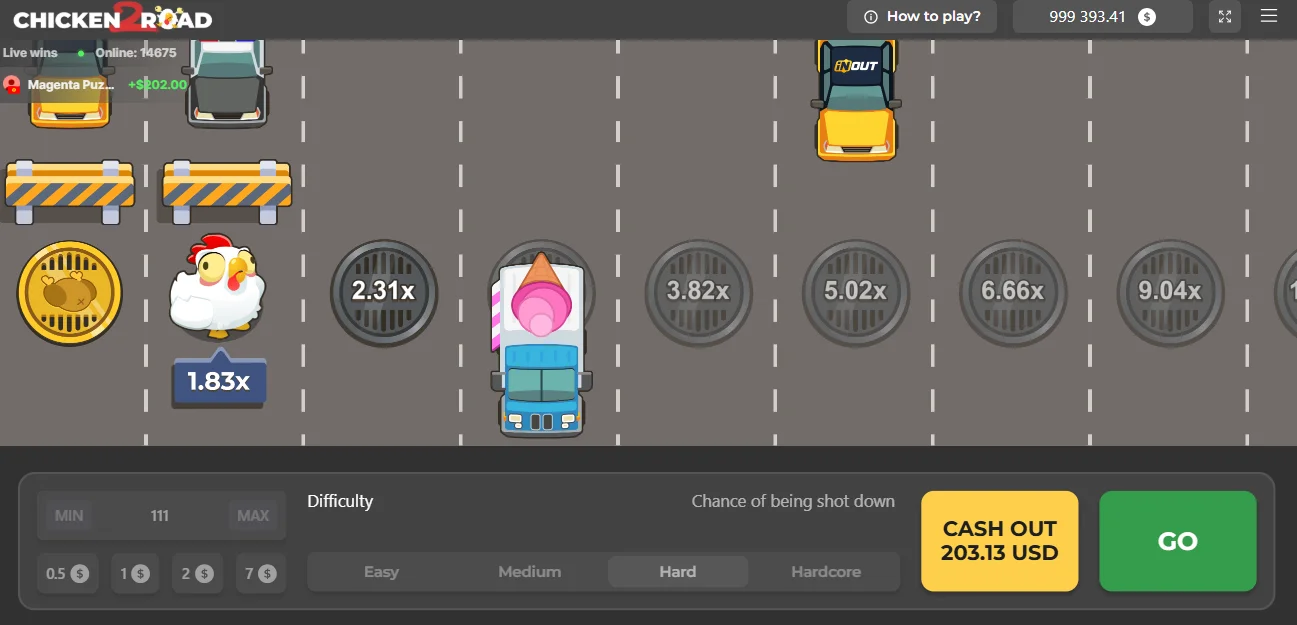Click the 3.82x manhole cover
This screenshot has width=1297, height=625.
pos(698,292)
